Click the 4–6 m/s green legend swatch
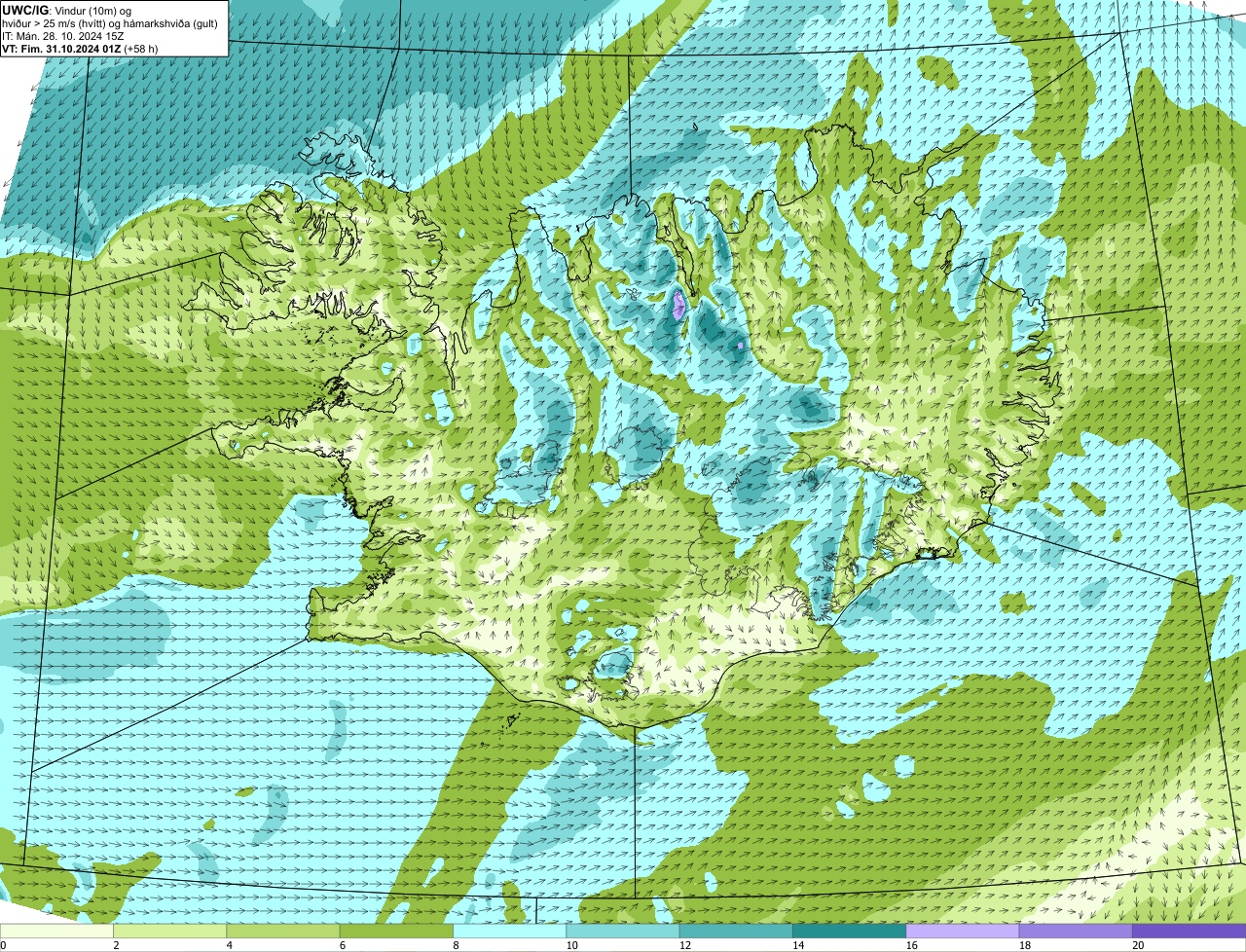Viewport: 1246px width, 952px height. point(282,931)
